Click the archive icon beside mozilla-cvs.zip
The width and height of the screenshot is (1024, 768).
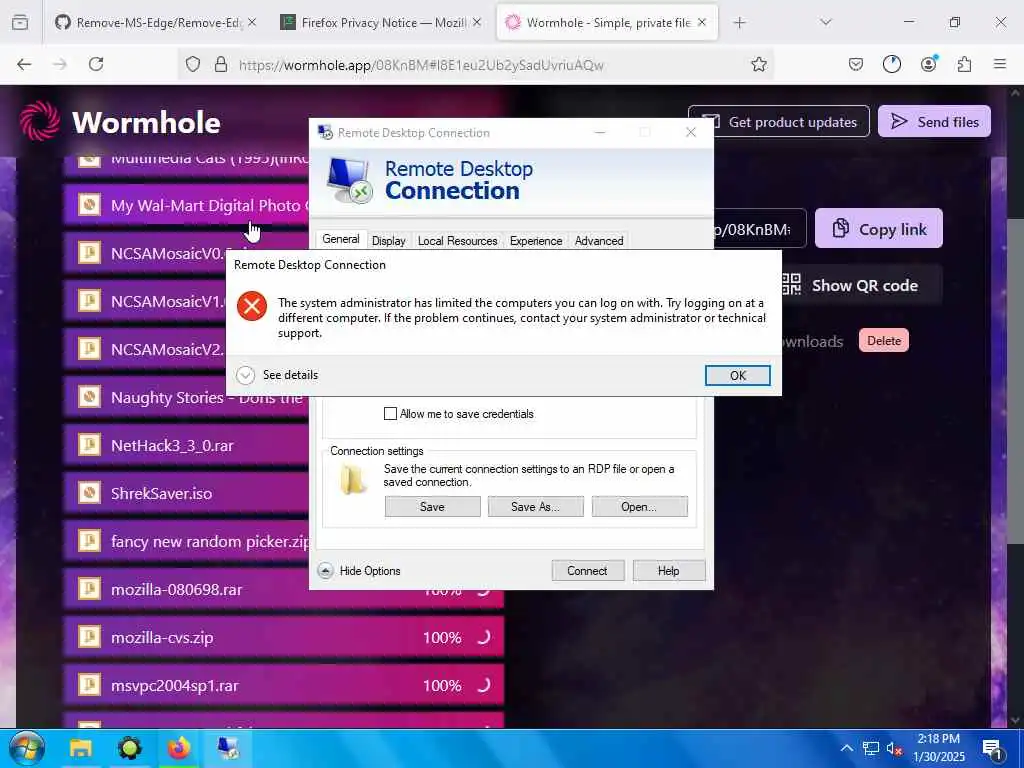[x=89, y=637]
